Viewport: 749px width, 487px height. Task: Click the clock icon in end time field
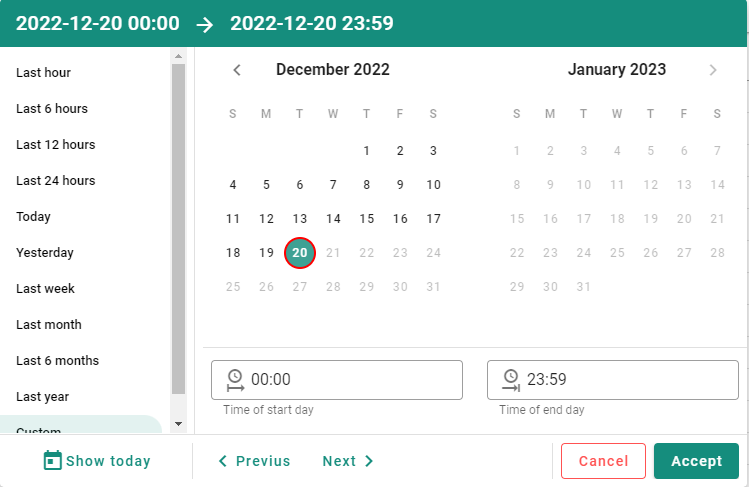(x=511, y=381)
